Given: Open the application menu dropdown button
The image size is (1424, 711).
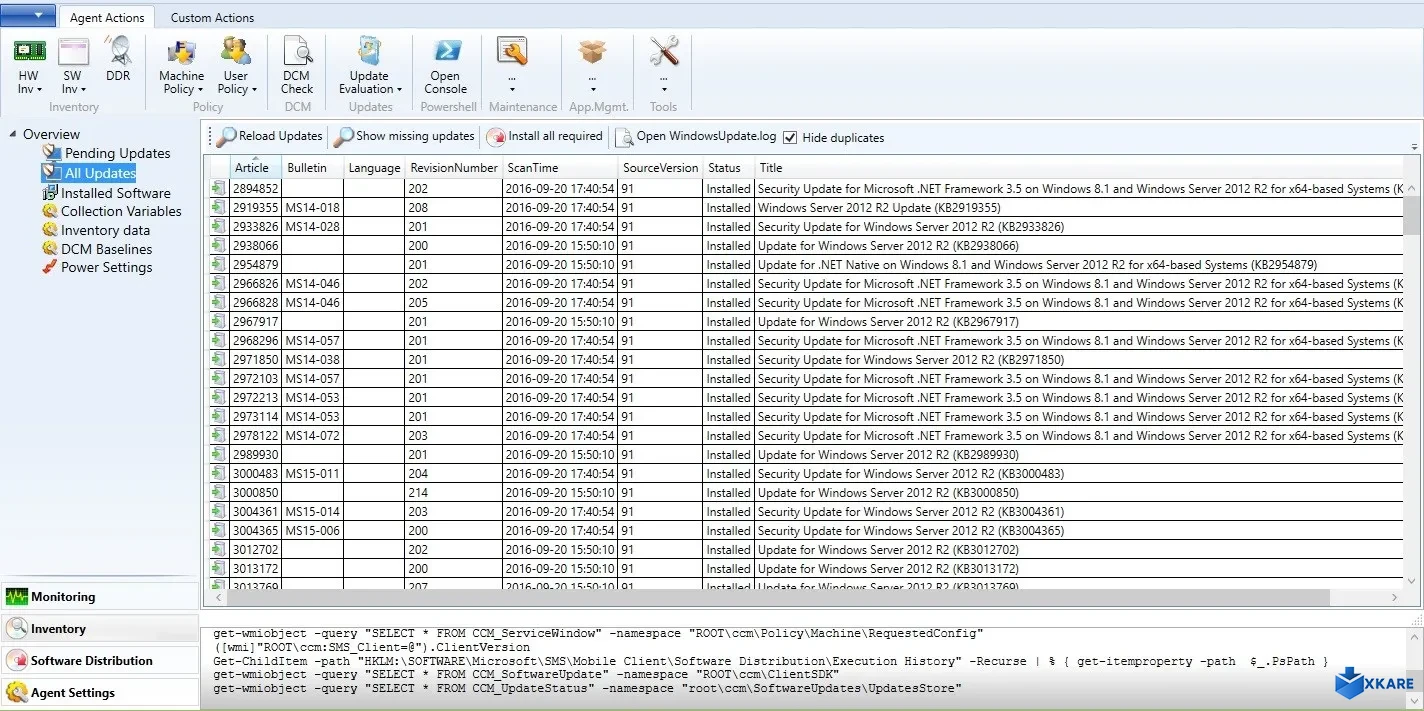Looking at the screenshot, I should coord(28,15).
